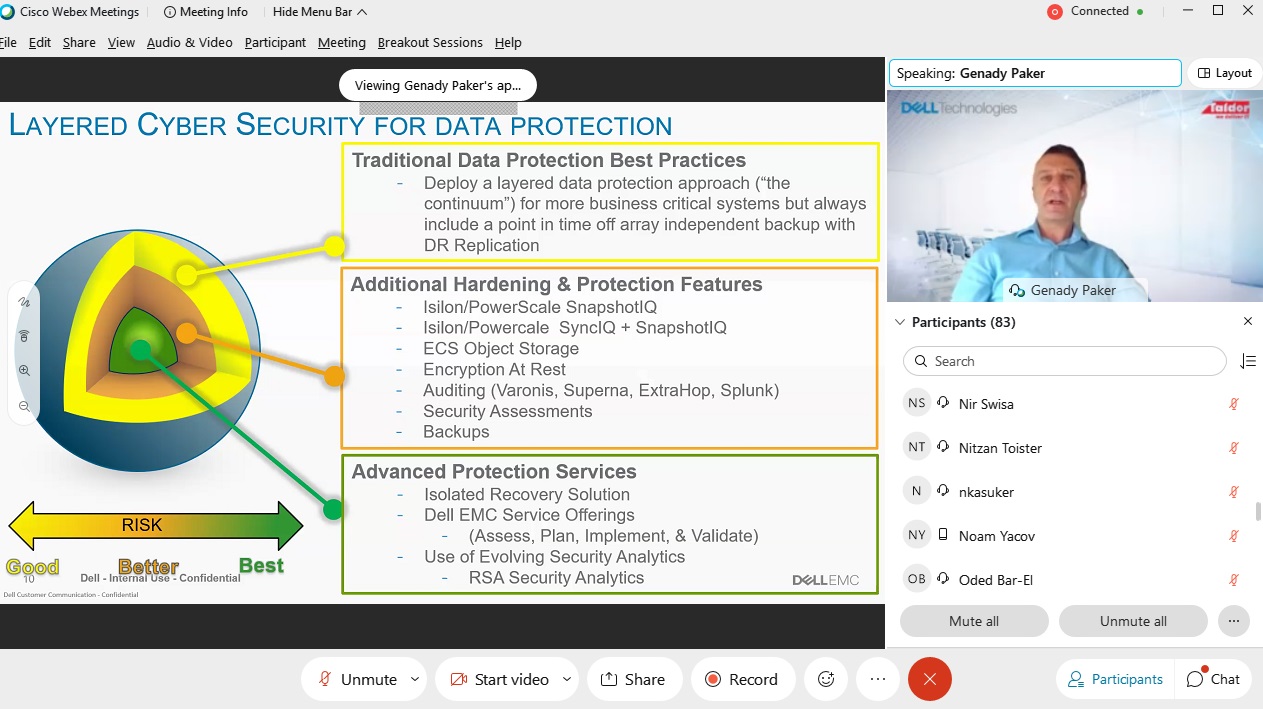The width and height of the screenshot is (1263, 709).
Task: Click the Speaking: Genady Paker field
Action: point(1035,73)
